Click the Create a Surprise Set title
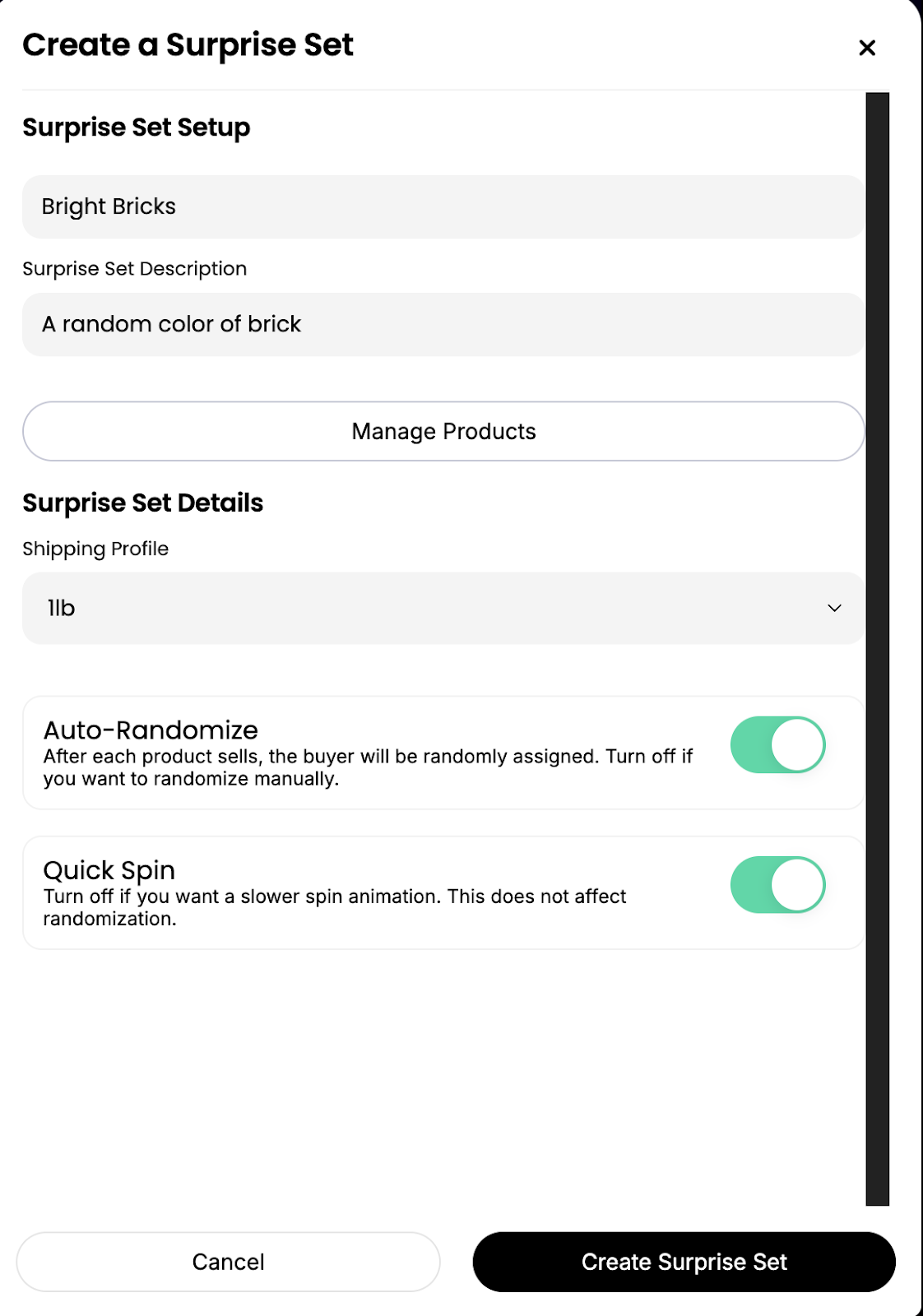Image resolution: width=923 pixels, height=1316 pixels. pyautogui.click(x=188, y=44)
